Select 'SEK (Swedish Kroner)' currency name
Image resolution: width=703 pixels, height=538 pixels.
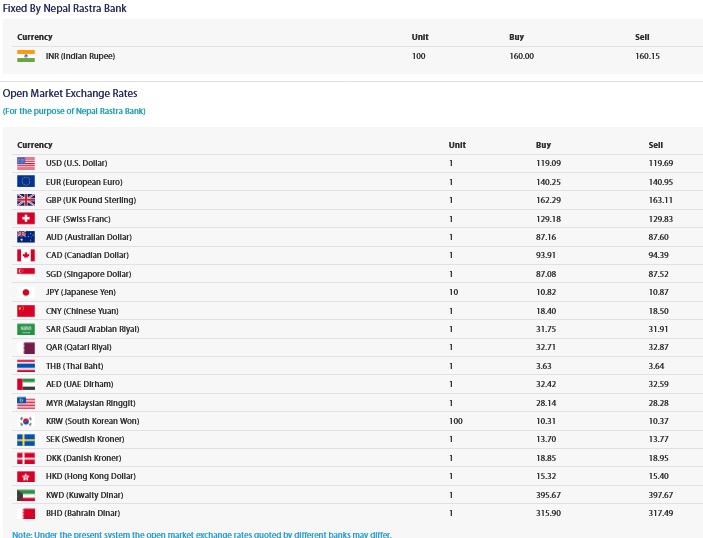[x=85, y=439]
